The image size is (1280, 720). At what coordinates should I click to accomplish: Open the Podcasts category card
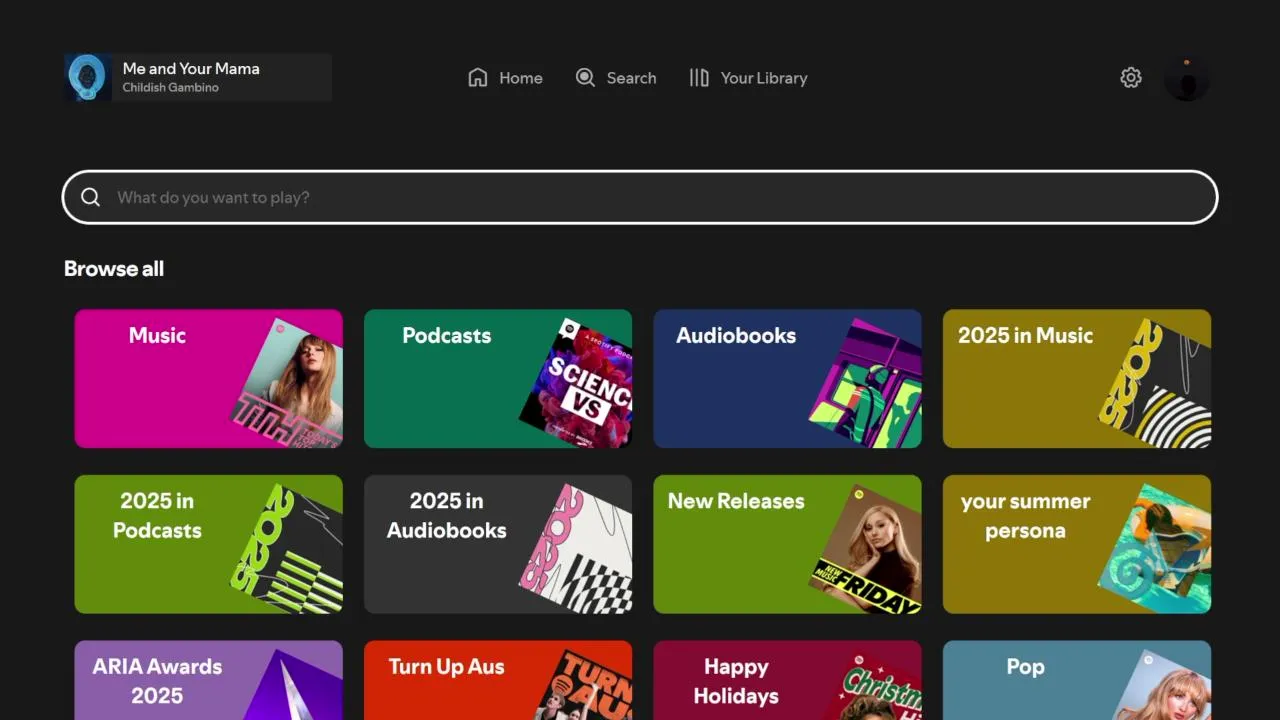pyautogui.click(x=498, y=379)
